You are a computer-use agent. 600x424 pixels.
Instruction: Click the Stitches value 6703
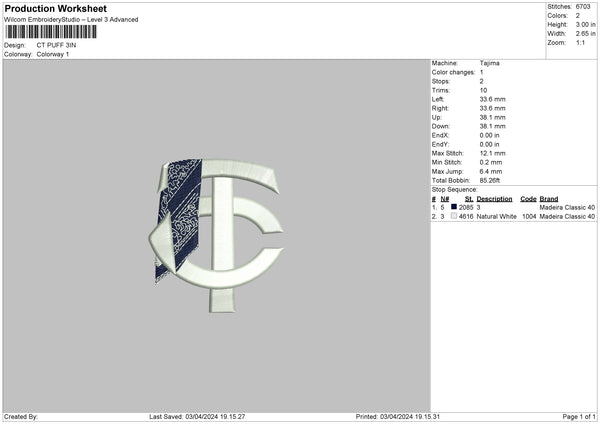click(583, 7)
